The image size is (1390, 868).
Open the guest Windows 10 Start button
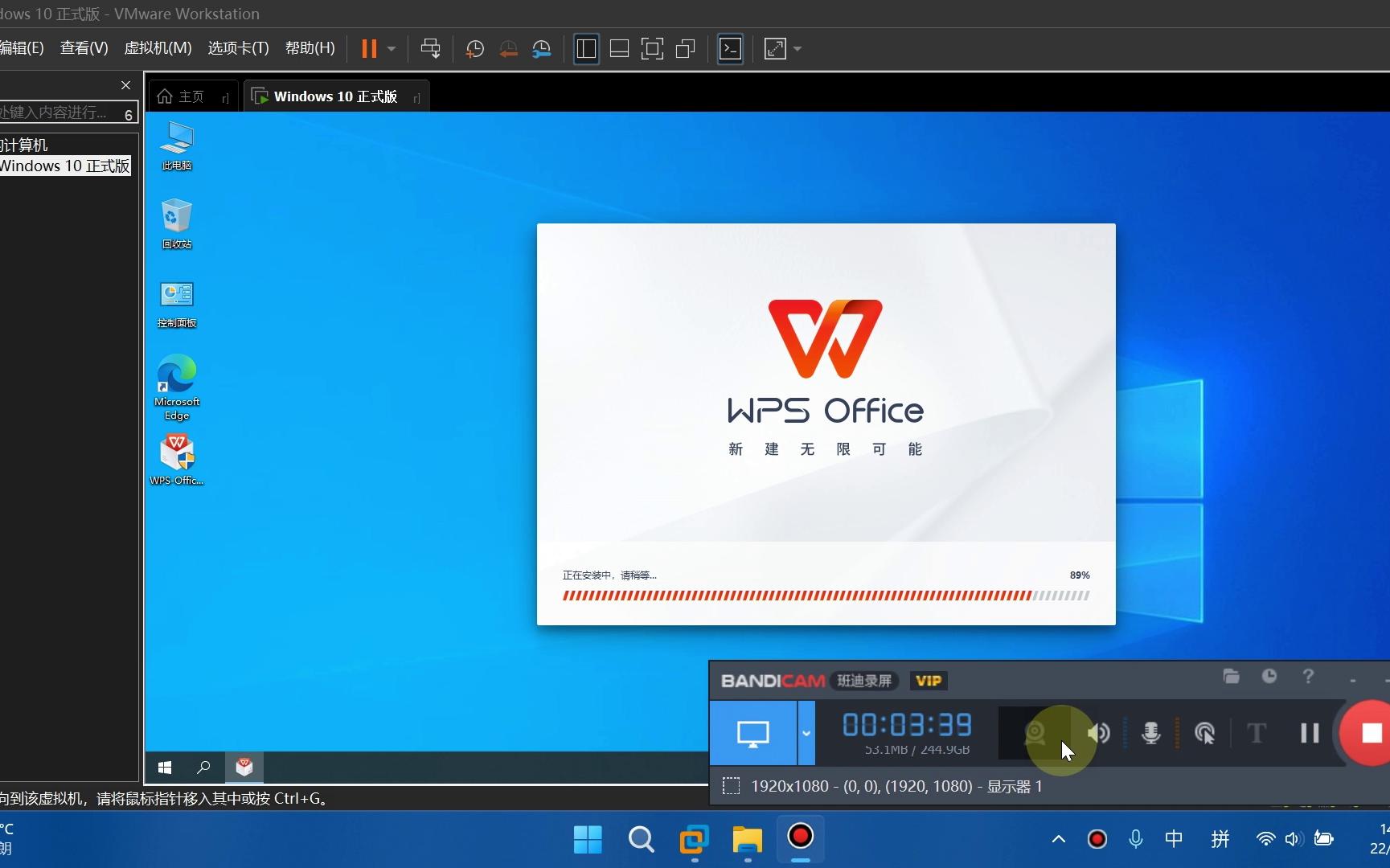coord(165,768)
